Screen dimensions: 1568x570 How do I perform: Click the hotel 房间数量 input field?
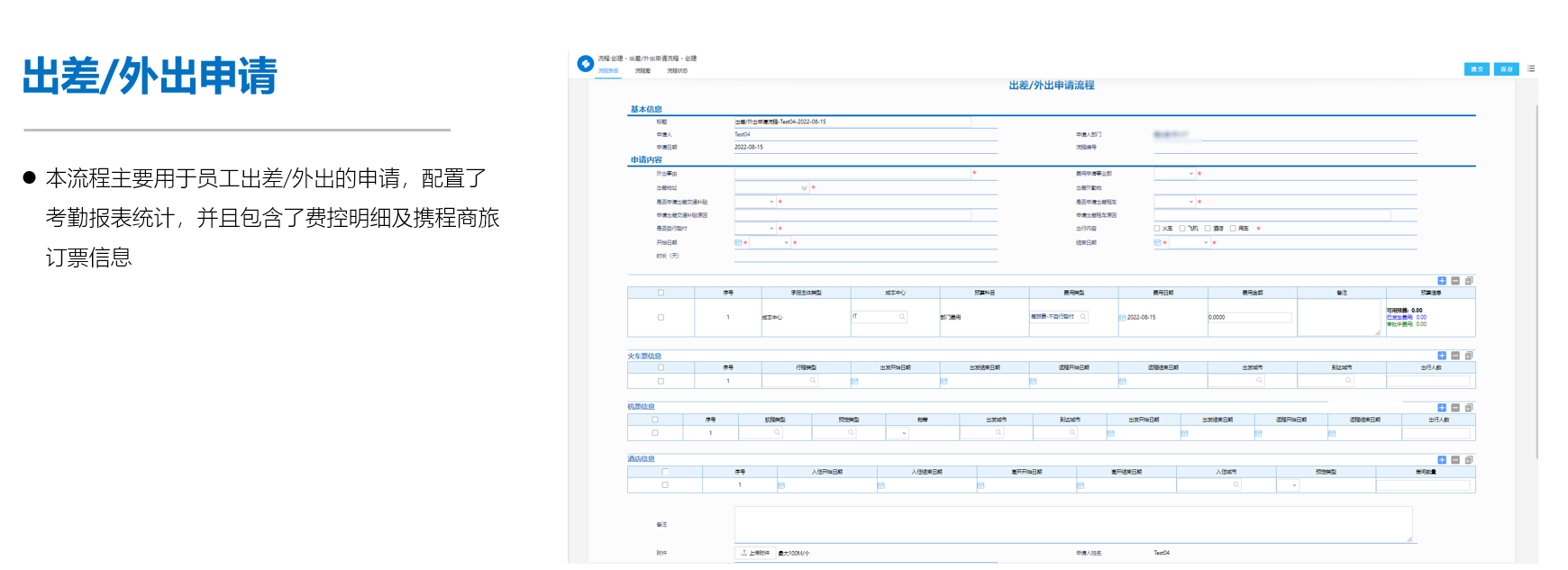click(1424, 485)
